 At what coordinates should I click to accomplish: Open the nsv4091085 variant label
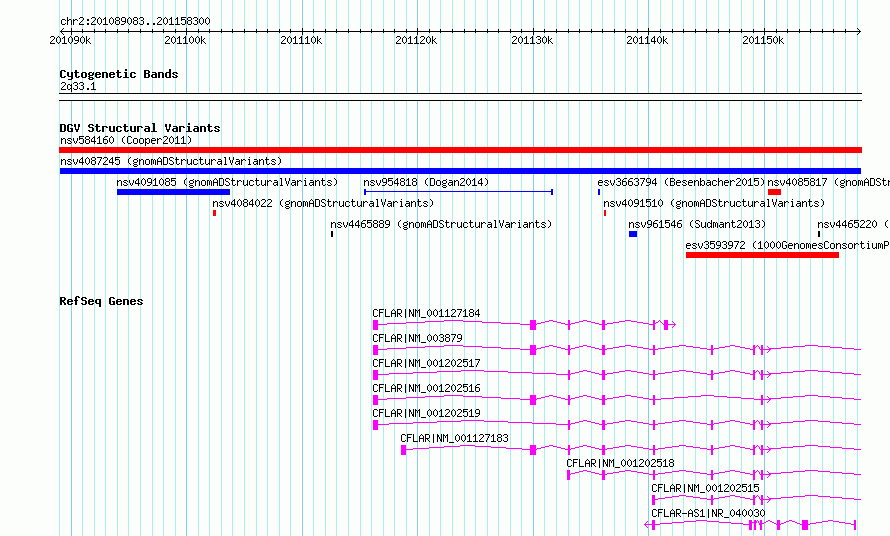pyautogui.click(x=227, y=182)
